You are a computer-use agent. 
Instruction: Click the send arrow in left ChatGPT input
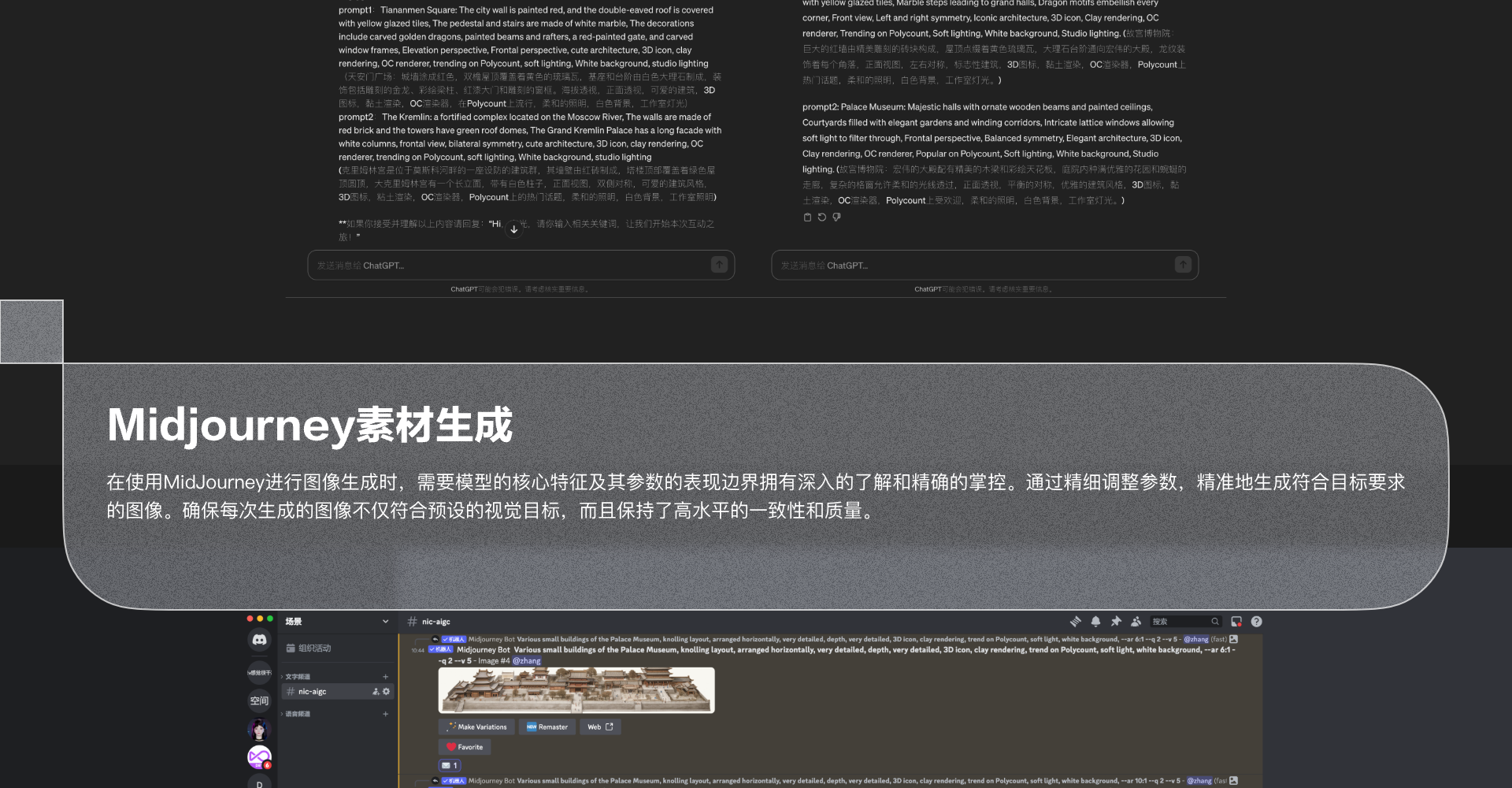[x=719, y=265]
